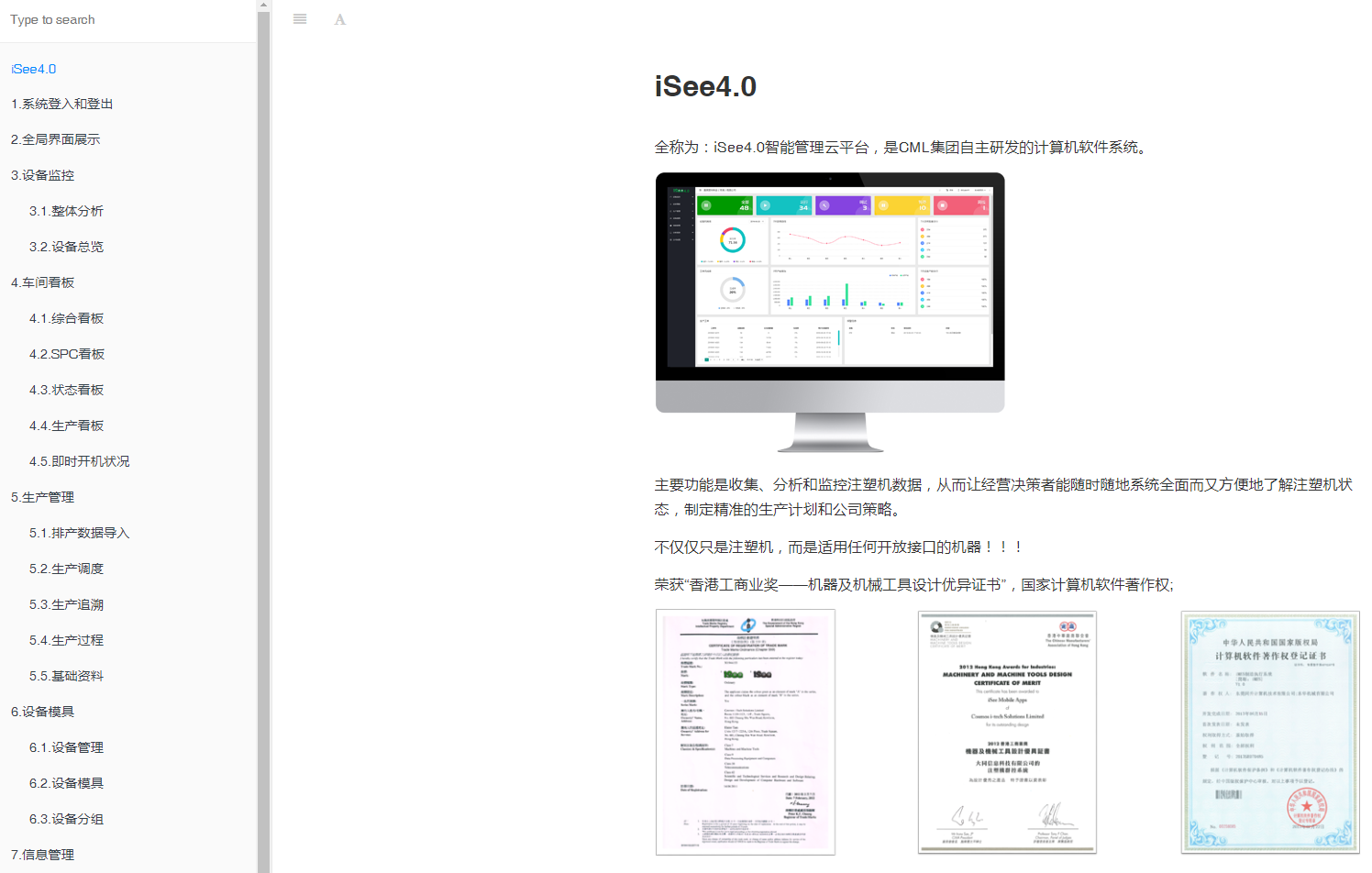
Task: Select 3.1.整体分析 under 设备监控
Action: (66, 211)
